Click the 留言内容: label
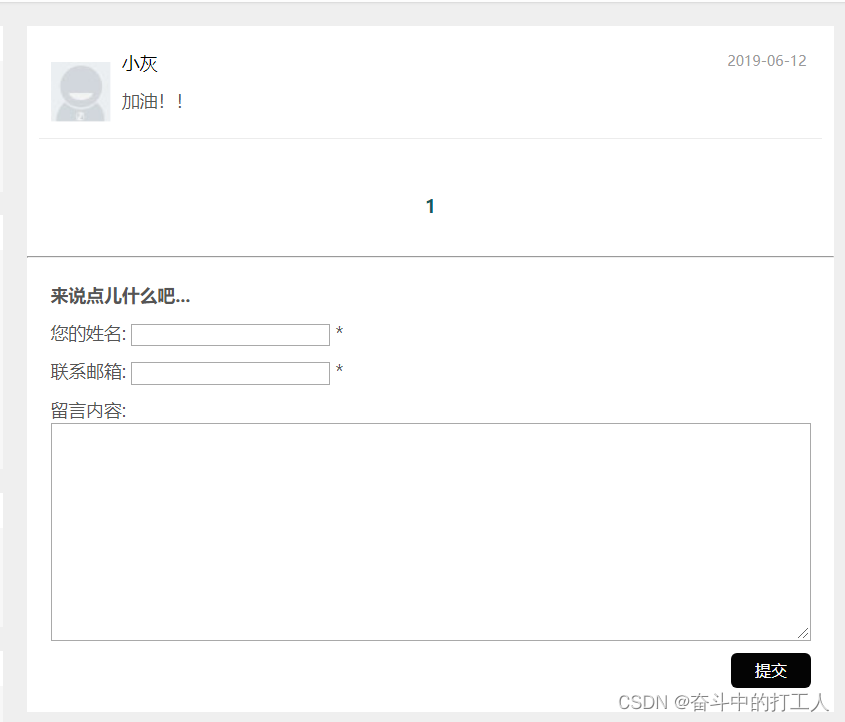This screenshot has height=722, width=845. pyautogui.click(x=88, y=411)
